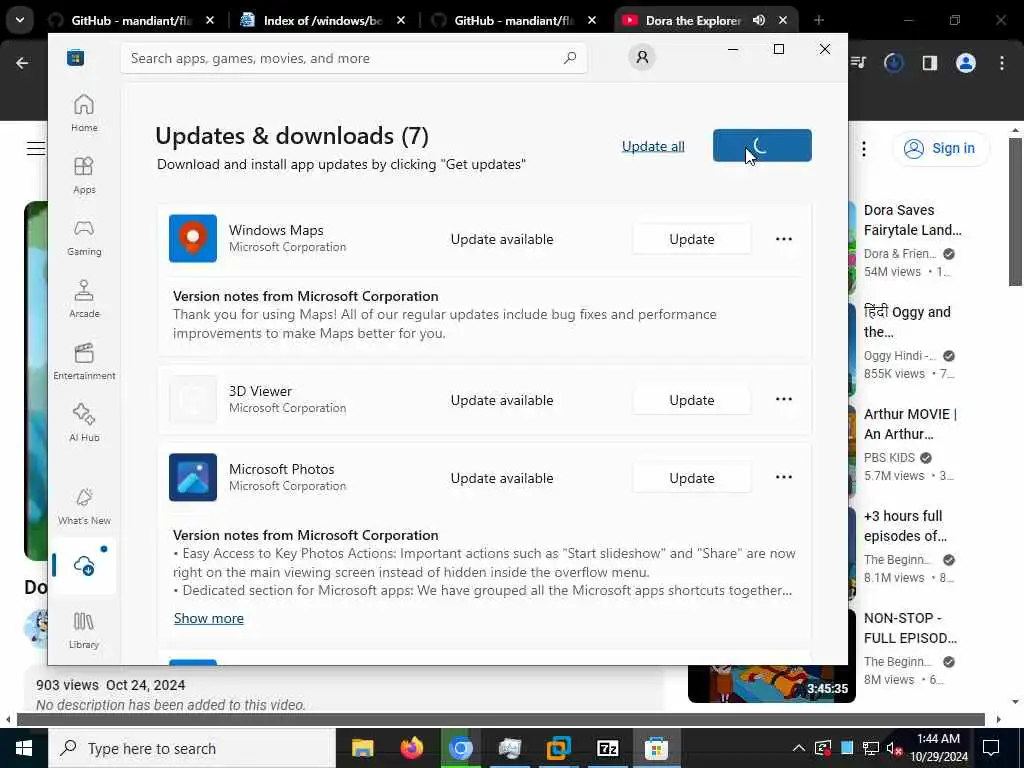Click YouTube Sign in button
This screenshot has width=1024, height=768.
[940, 148]
